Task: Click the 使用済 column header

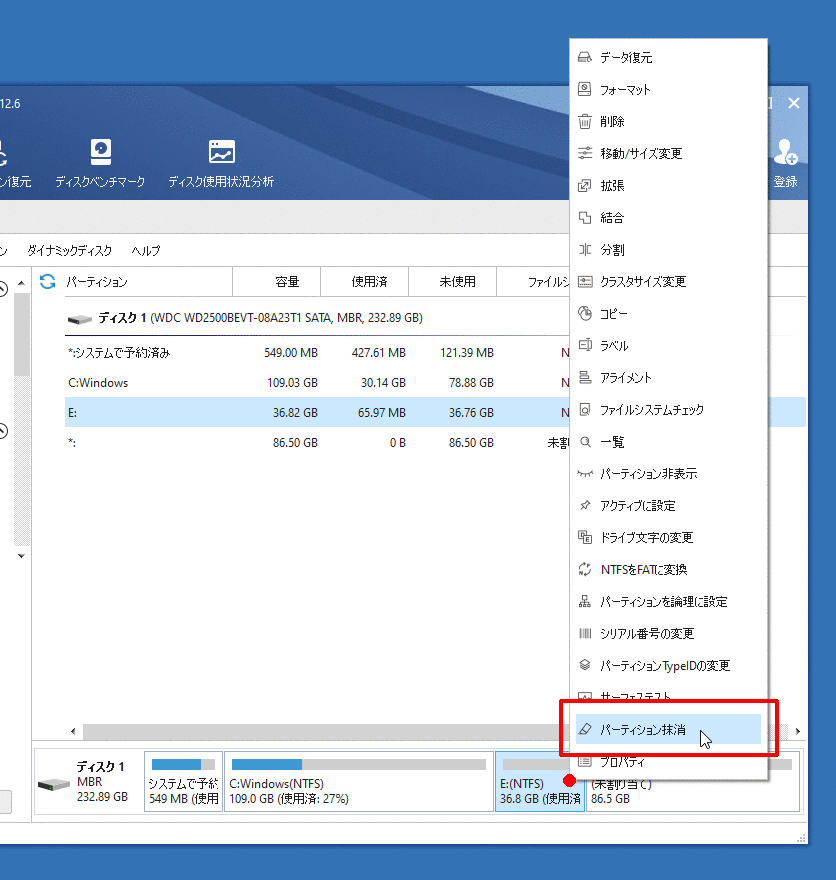Action: 369,282
